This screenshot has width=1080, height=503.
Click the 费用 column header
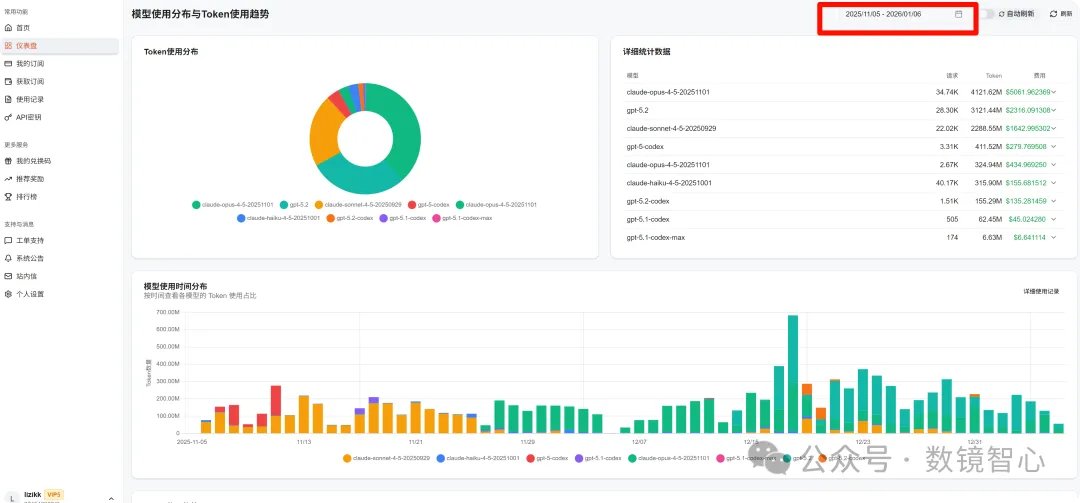(x=1039, y=76)
